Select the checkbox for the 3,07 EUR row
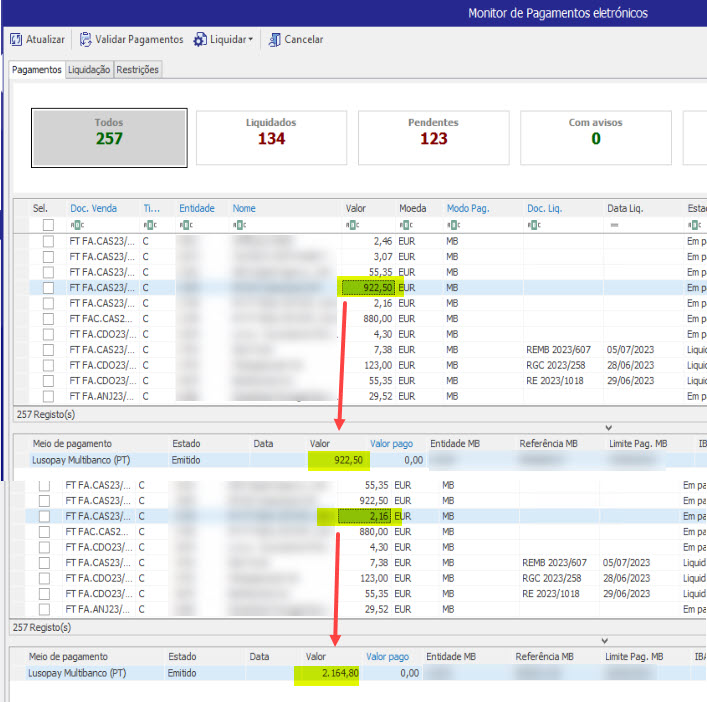This screenshot has width=707, height=702. 48,257
